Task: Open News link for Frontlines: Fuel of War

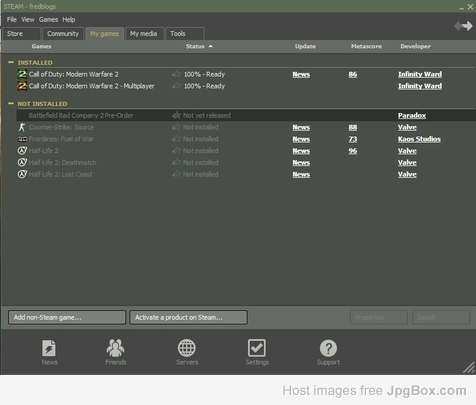Action: [301, 139]
